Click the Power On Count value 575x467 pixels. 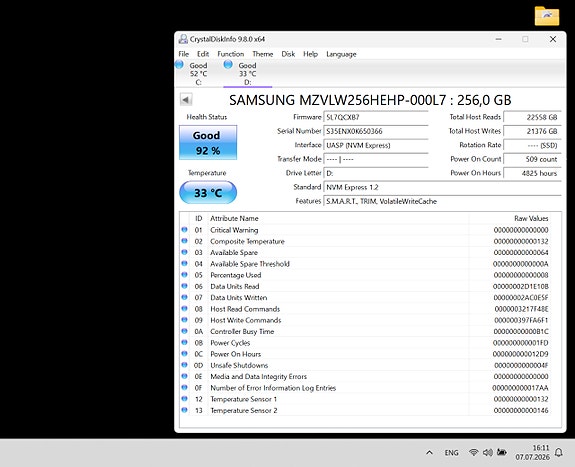click(532, 159)
